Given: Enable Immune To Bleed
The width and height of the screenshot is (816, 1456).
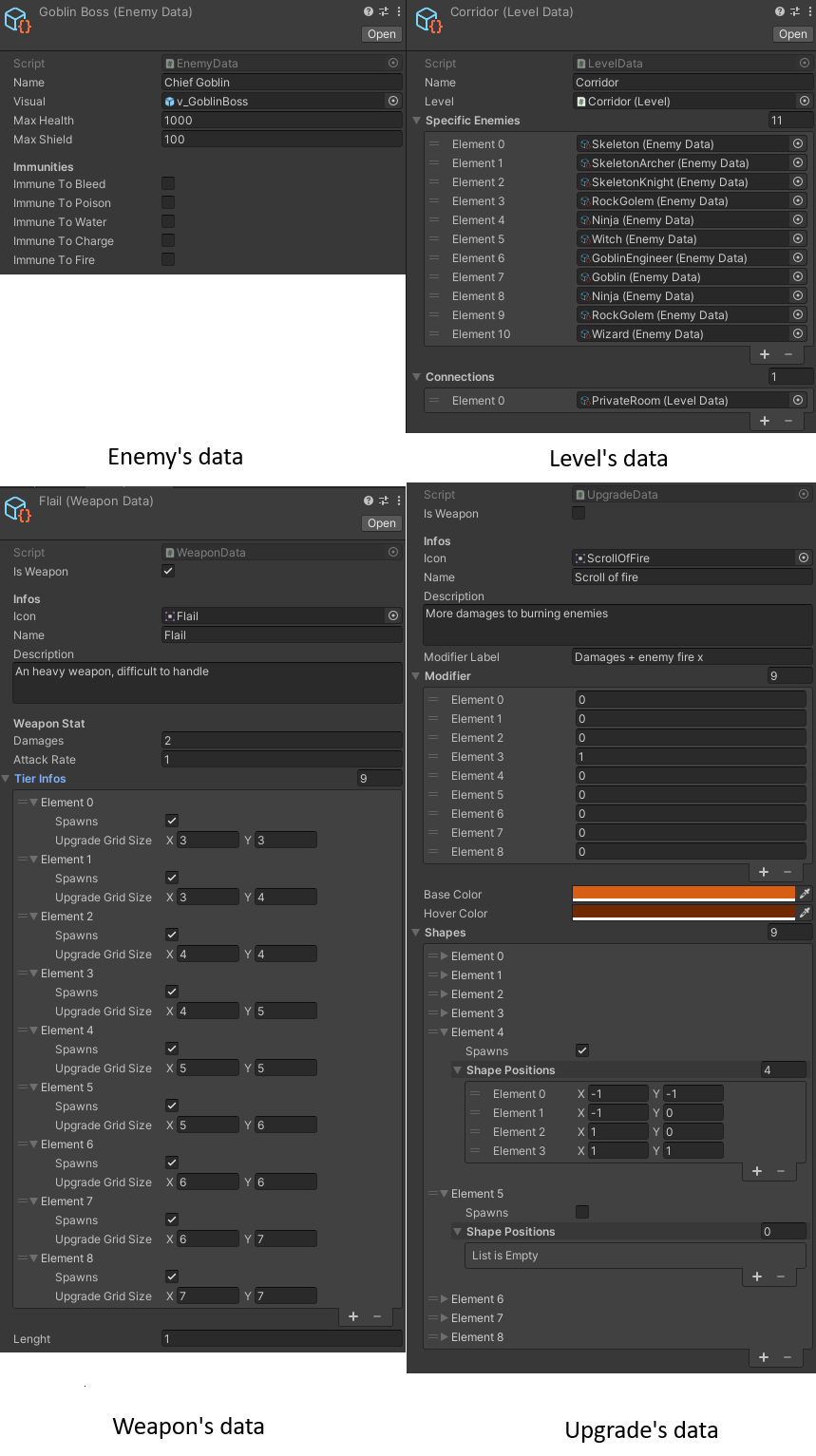Looking at the screenshot, I should (x=168, y=184).
